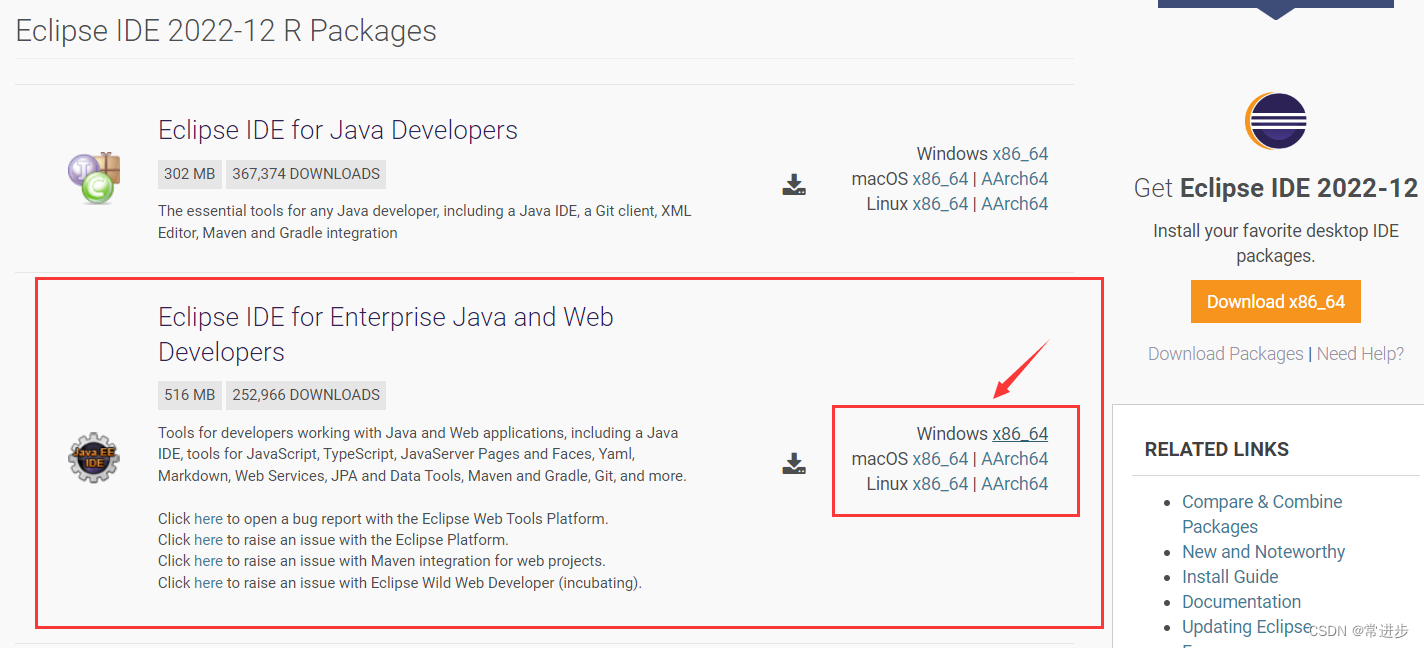Click download icon for Enterprise Java package
The height and width of the screenshot is (648, 1424).
click(x=794, y=464)
